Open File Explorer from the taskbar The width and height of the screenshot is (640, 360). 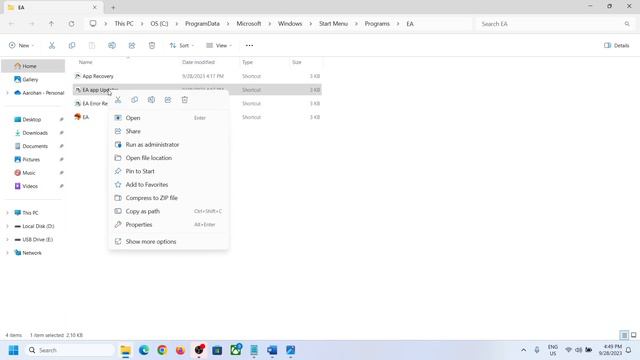point(126,350)
